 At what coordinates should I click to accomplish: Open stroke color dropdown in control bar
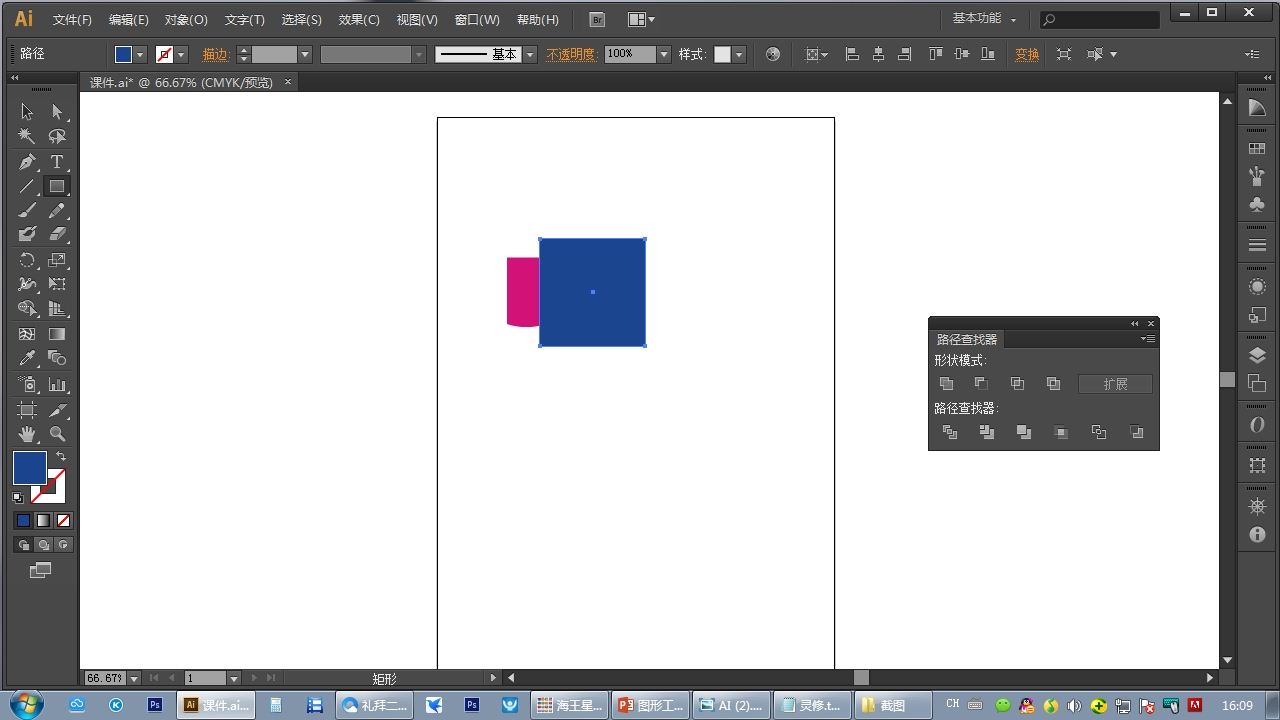pos(181,54)
